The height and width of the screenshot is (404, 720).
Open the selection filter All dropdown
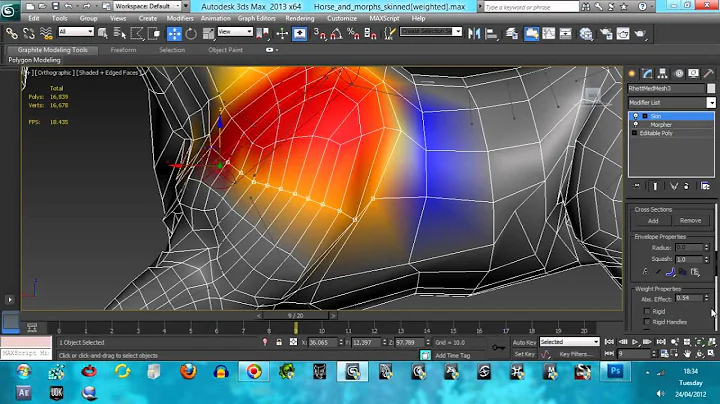(76, 32)
